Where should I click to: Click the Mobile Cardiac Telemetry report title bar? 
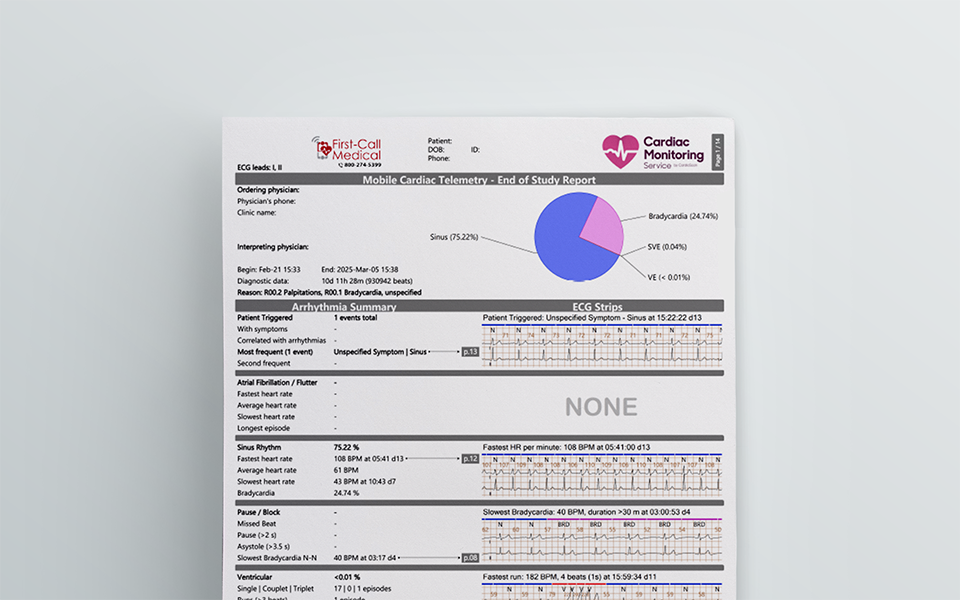click(x=479, y=179)
